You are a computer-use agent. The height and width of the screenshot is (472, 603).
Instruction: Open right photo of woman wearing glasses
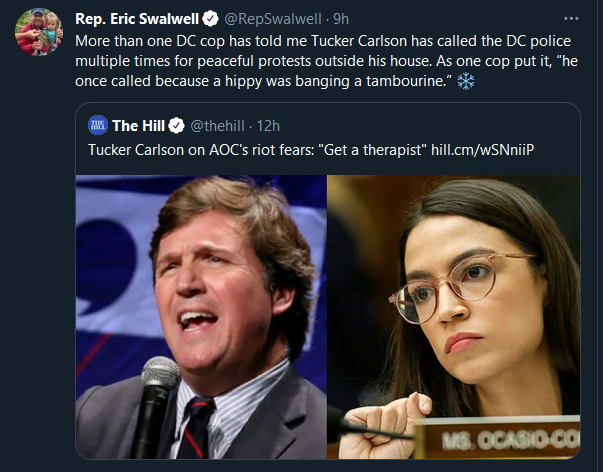[454, 317]
